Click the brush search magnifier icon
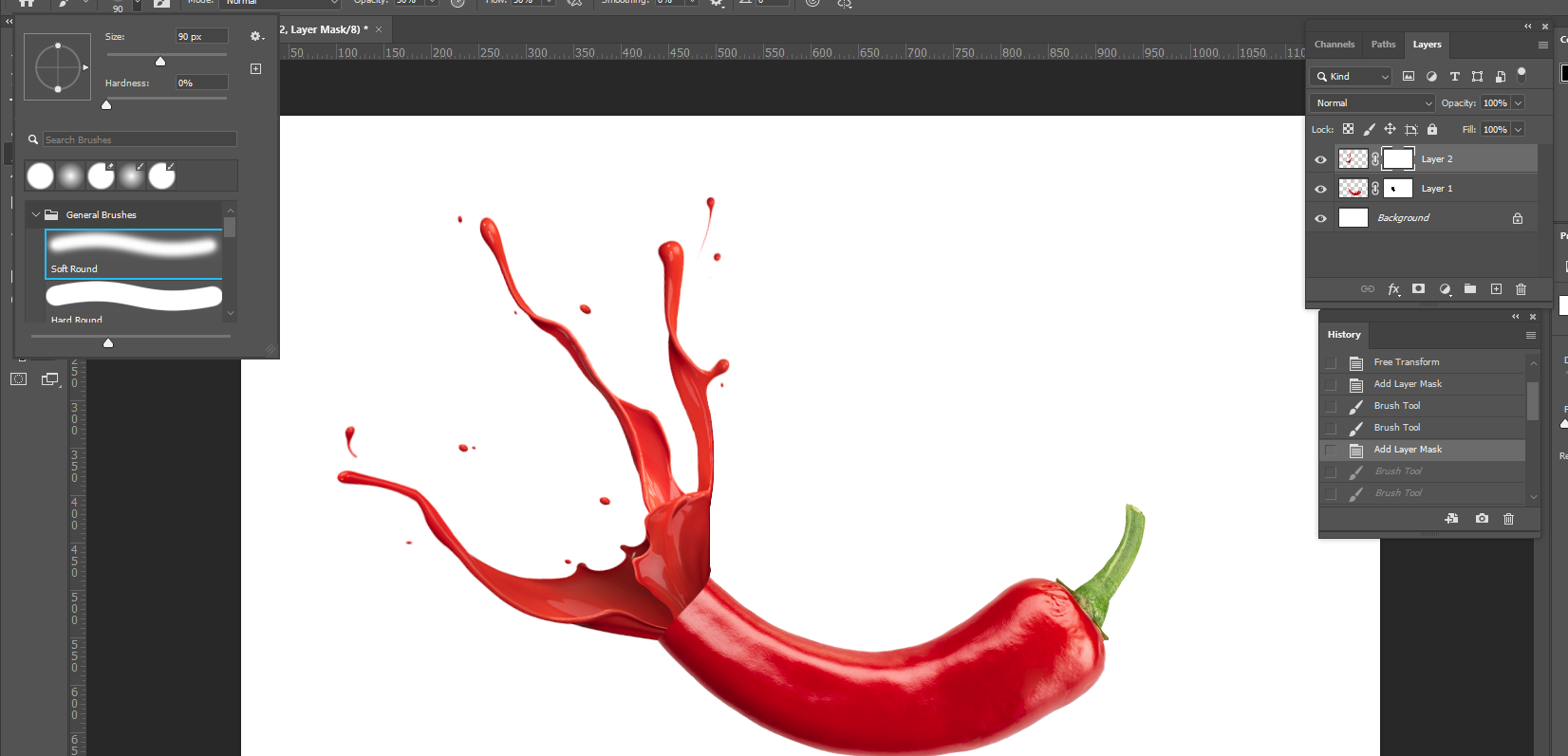 click(x=33, y=139)
